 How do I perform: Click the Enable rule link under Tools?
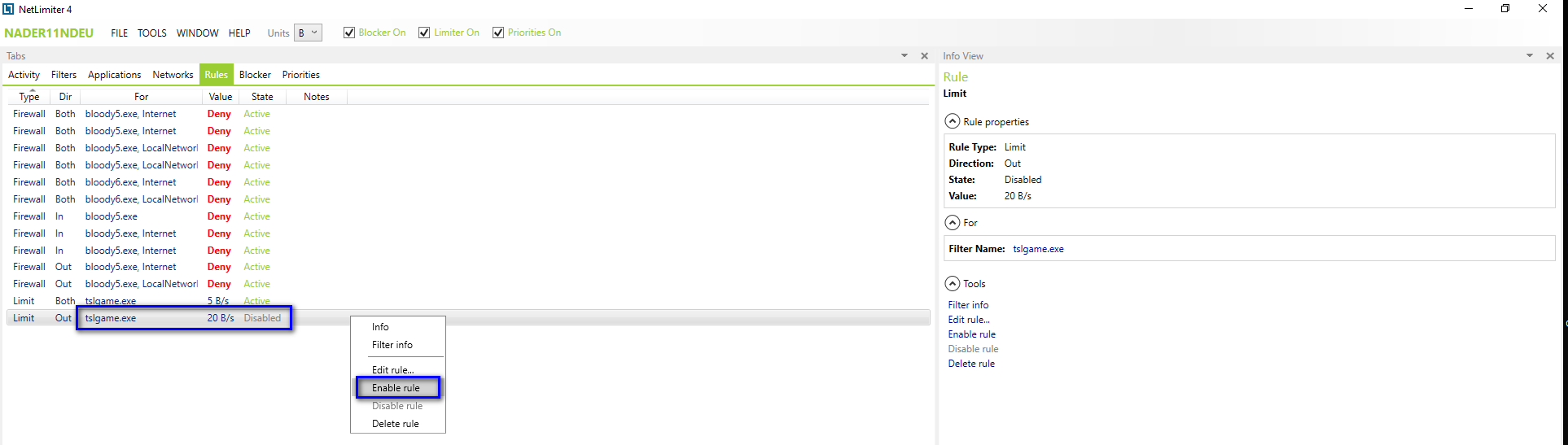[x=971, y=334]
